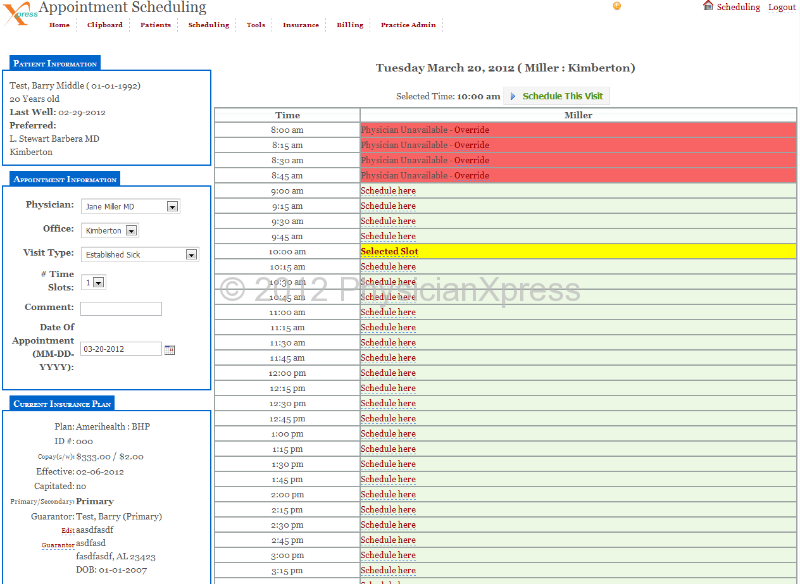This screenshot has width=800, height=584.
Task: Override the 8:00 am Physician Unavailable slot
Action: coord(425,130)
